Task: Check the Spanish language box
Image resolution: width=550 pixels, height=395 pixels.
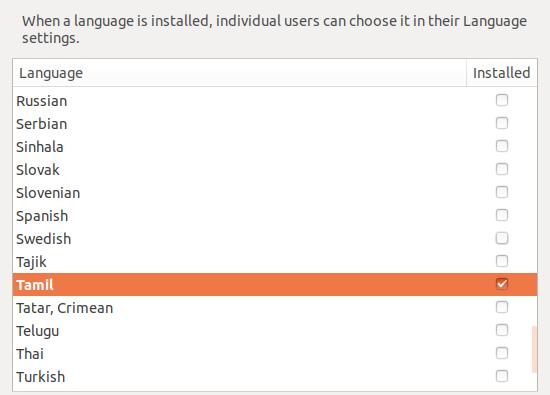Action: coord(502,215)
